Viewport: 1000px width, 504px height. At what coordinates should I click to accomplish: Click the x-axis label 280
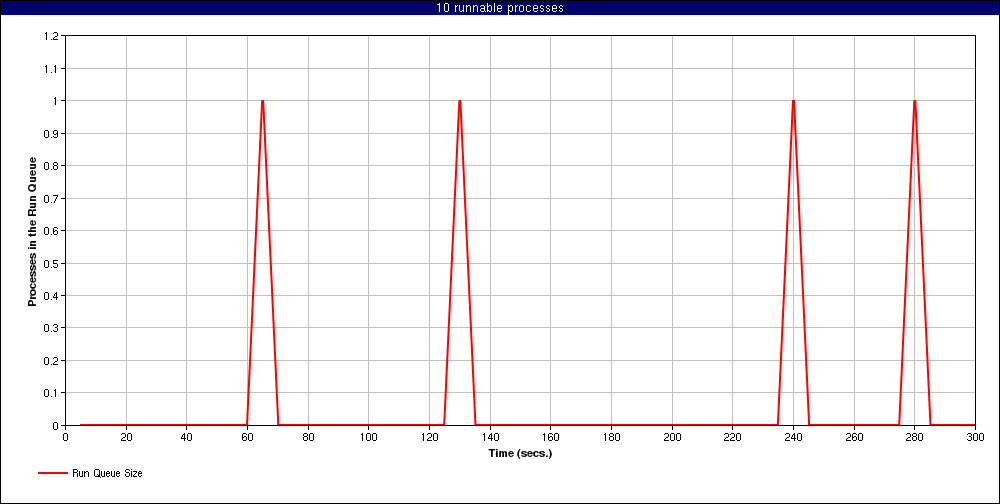[915, 437]
